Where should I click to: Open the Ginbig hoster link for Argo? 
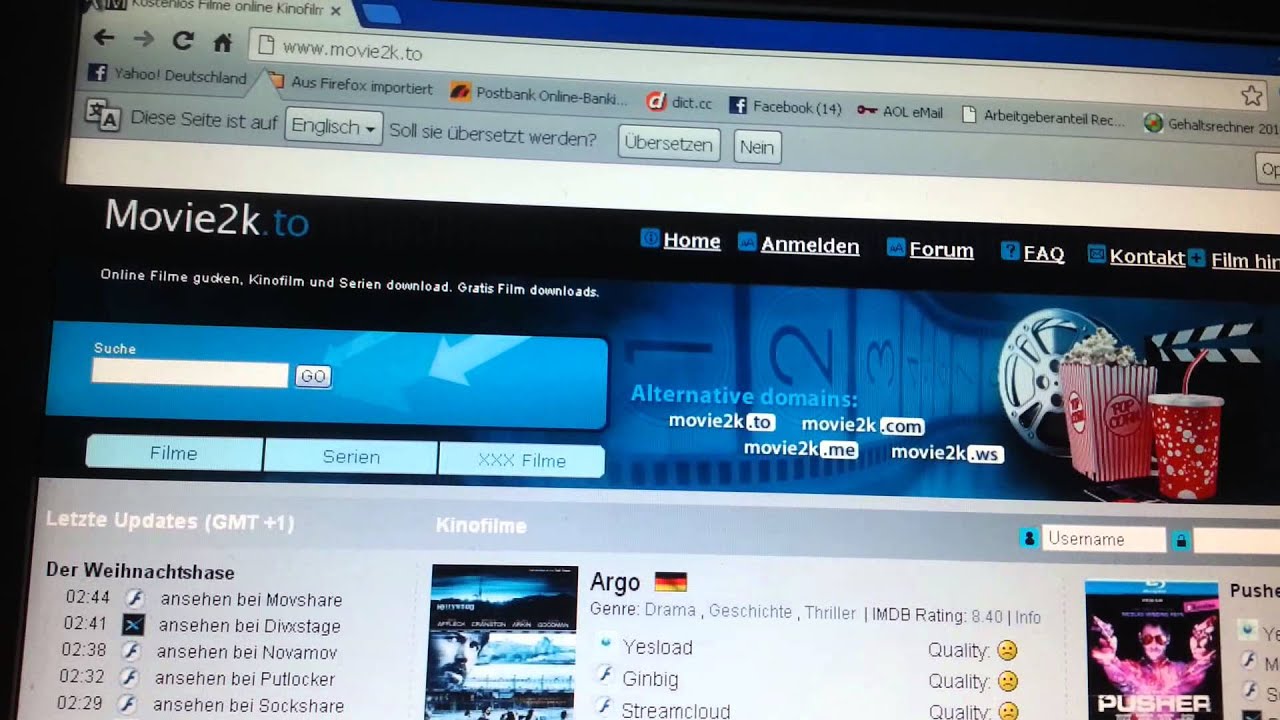[x=650, y=679]
